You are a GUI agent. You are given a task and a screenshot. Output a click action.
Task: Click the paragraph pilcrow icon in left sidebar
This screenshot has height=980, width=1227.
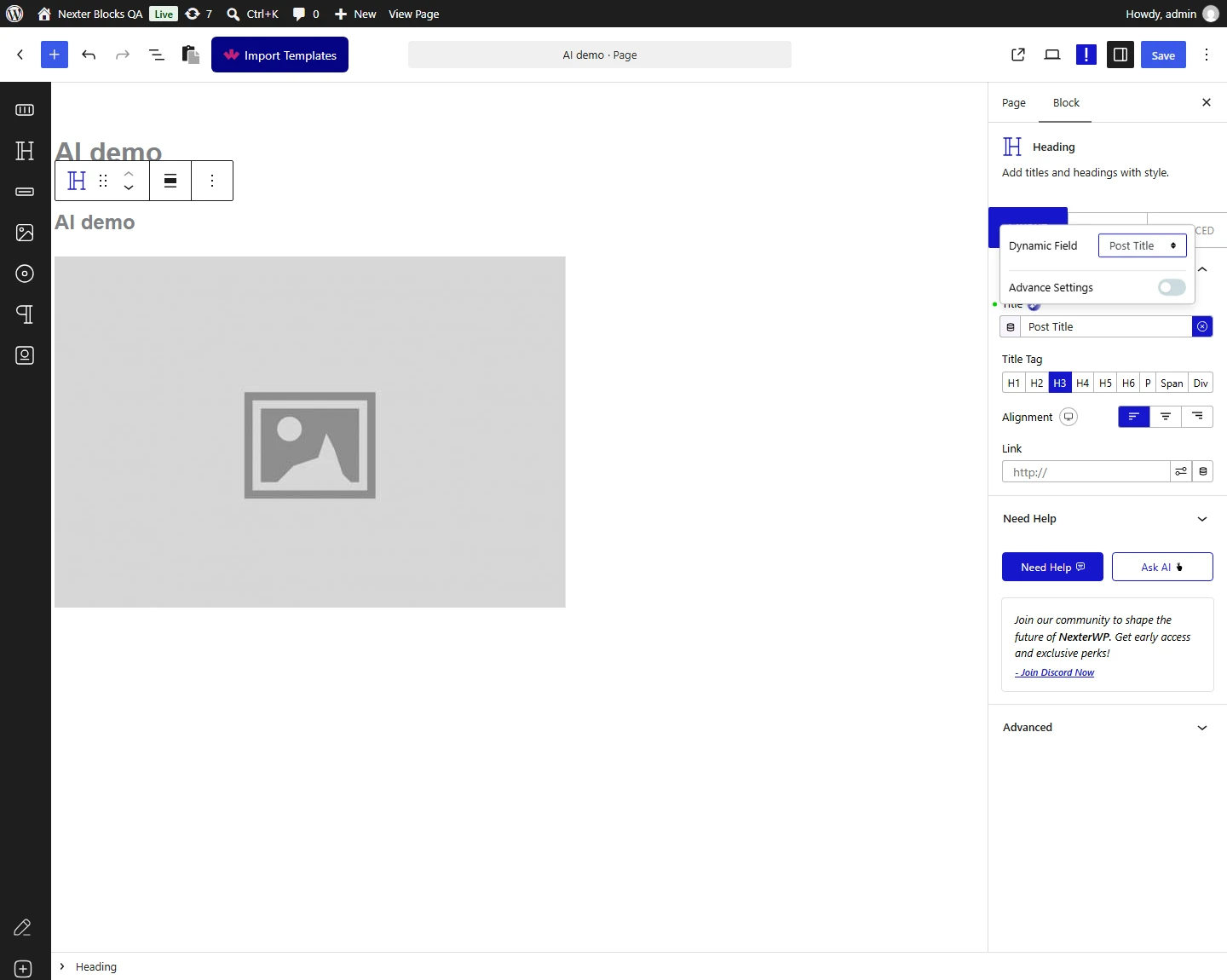pyautogui.click(x=25, y=314)
